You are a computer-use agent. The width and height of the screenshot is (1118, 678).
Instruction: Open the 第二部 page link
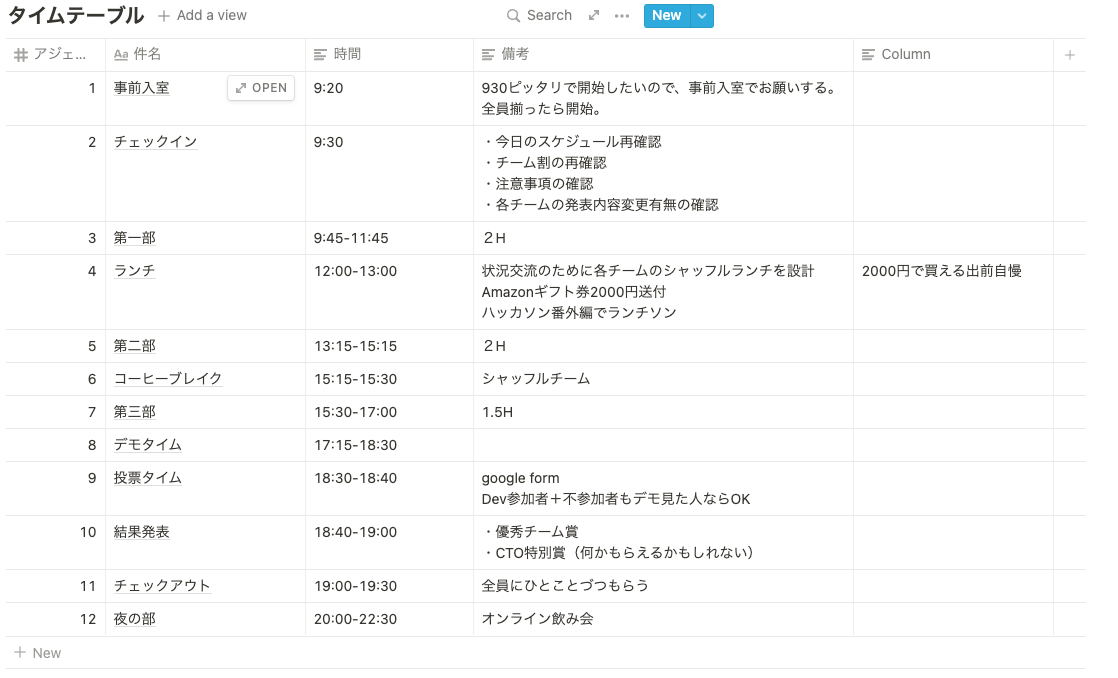pos(135,346)
